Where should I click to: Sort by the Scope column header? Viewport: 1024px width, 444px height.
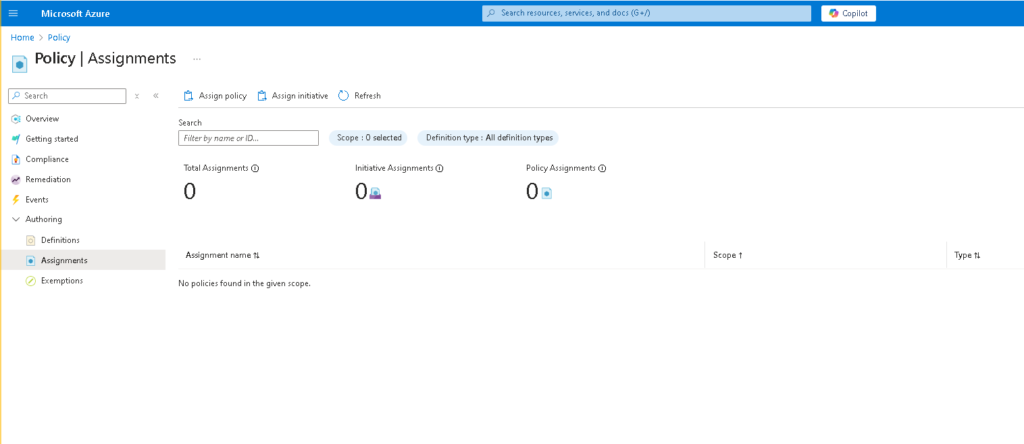pos(728,255)
